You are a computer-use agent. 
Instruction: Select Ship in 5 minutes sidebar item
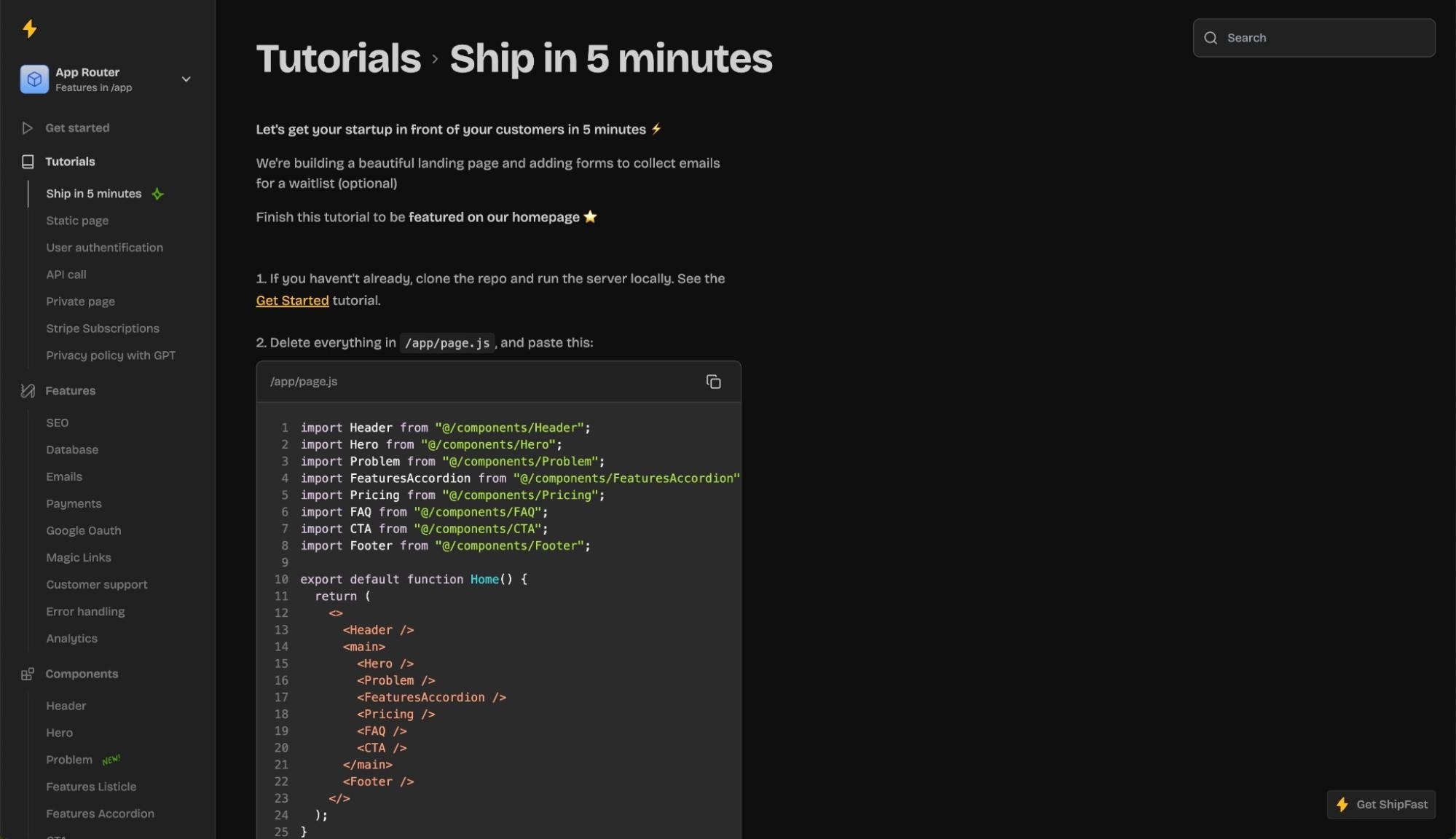(93, 194)
